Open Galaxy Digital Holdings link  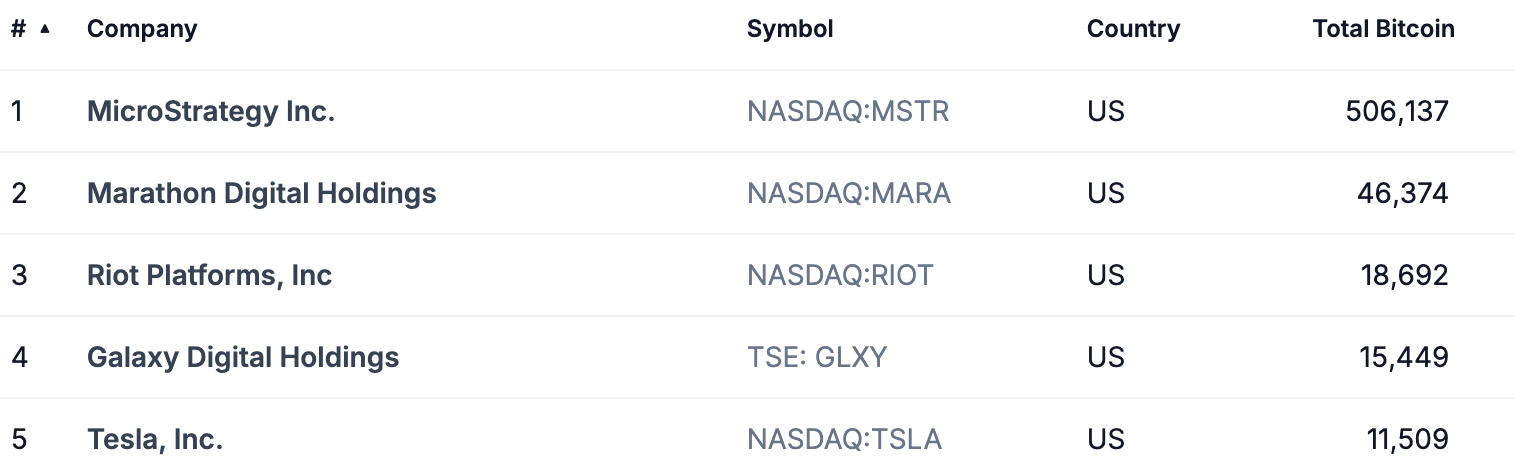(243, 357)
